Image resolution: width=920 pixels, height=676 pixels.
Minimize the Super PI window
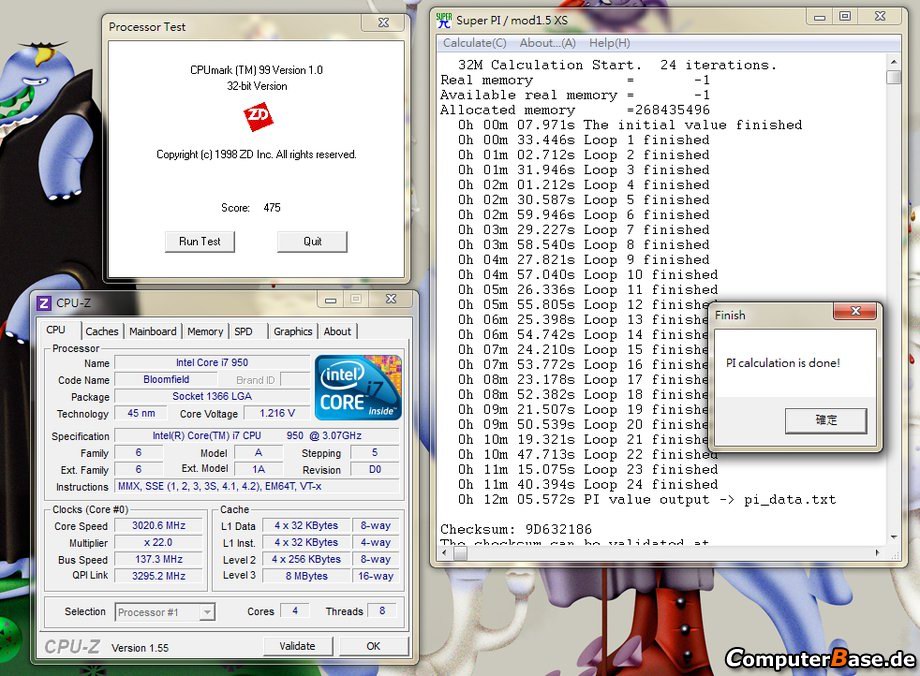click(x=820, y=17)
